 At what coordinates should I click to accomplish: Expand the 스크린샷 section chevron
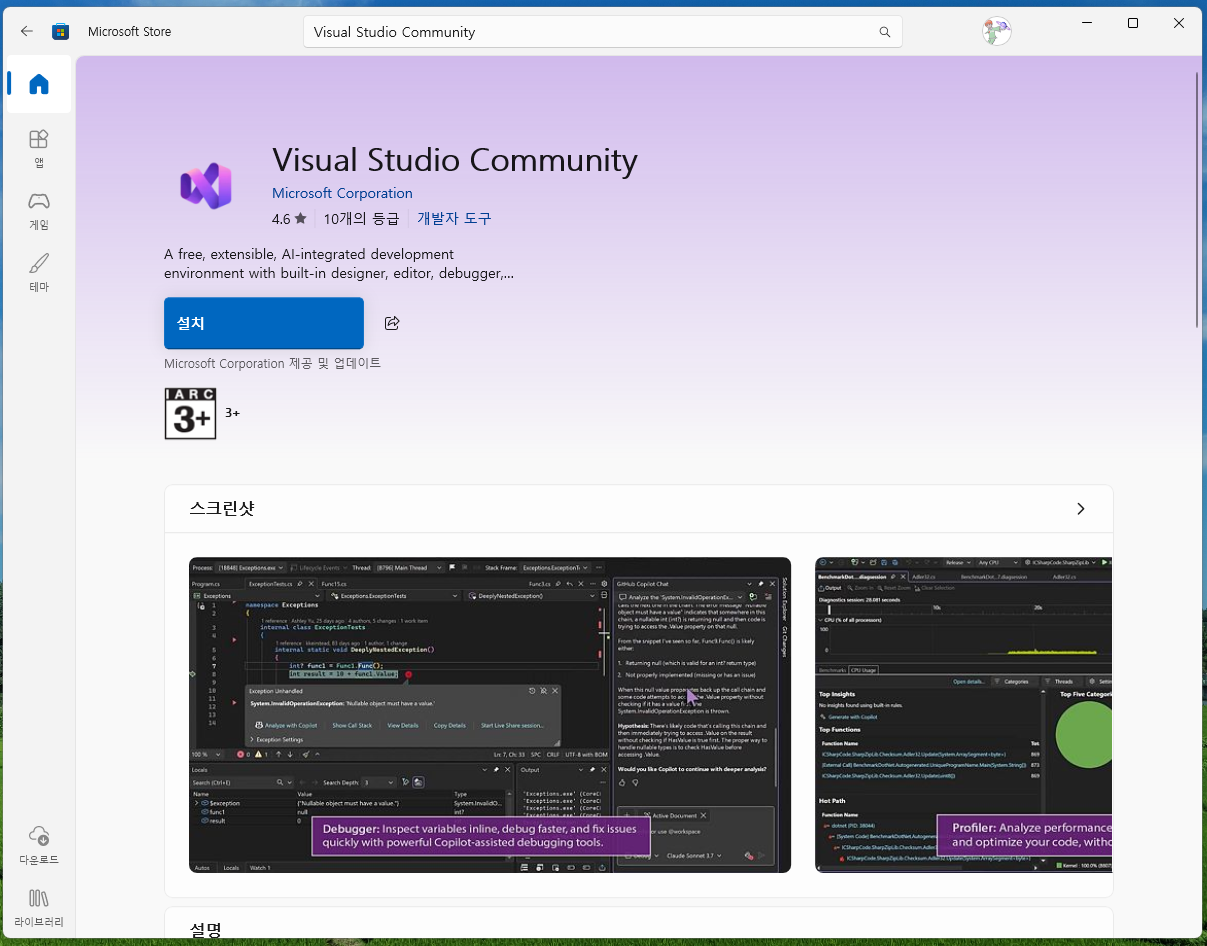pos(1080,509)
